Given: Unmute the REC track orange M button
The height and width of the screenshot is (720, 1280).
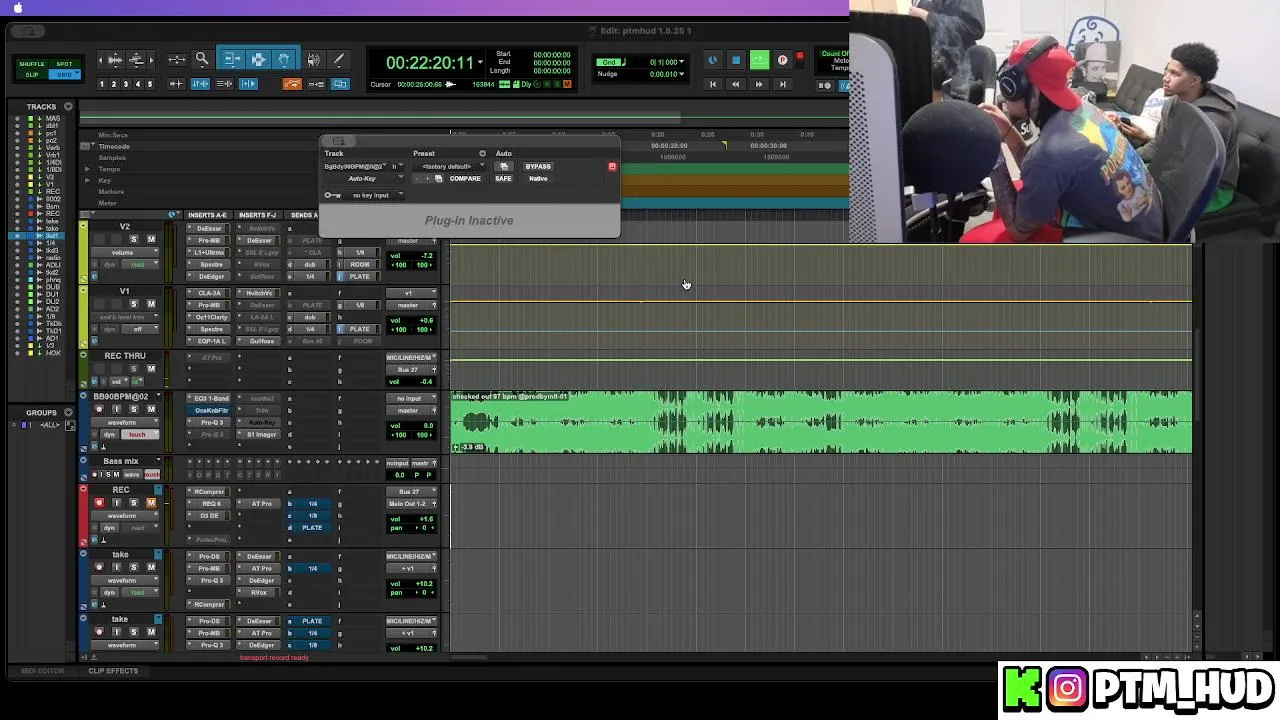Looking at the screenshot, I should click(151, 503).
